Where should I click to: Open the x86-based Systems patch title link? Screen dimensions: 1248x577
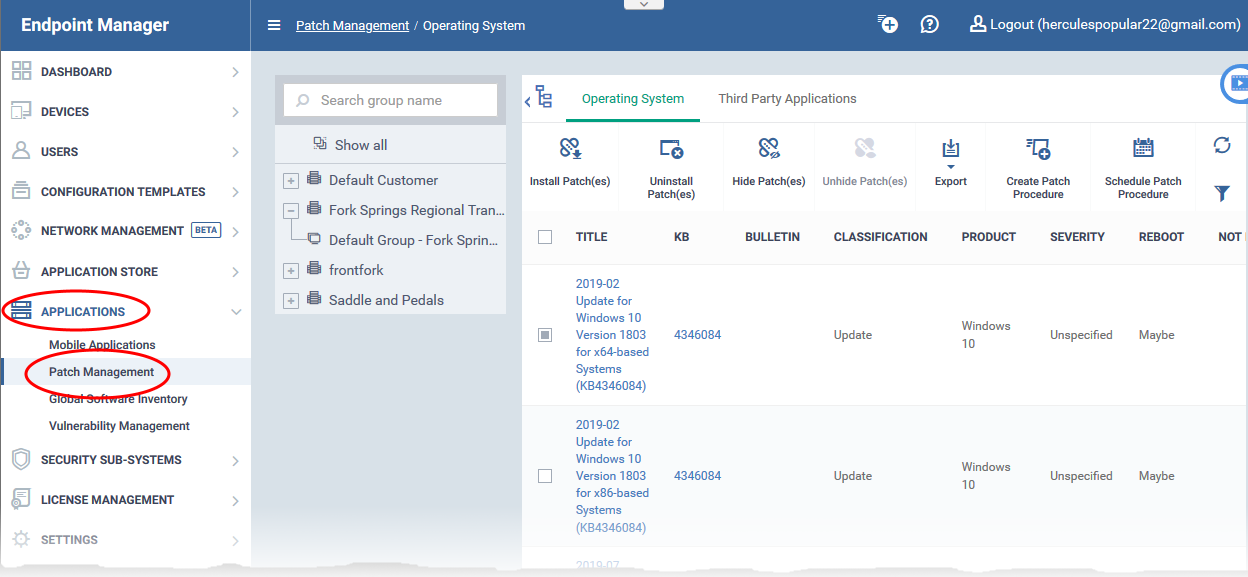click(x=612, y=476)
